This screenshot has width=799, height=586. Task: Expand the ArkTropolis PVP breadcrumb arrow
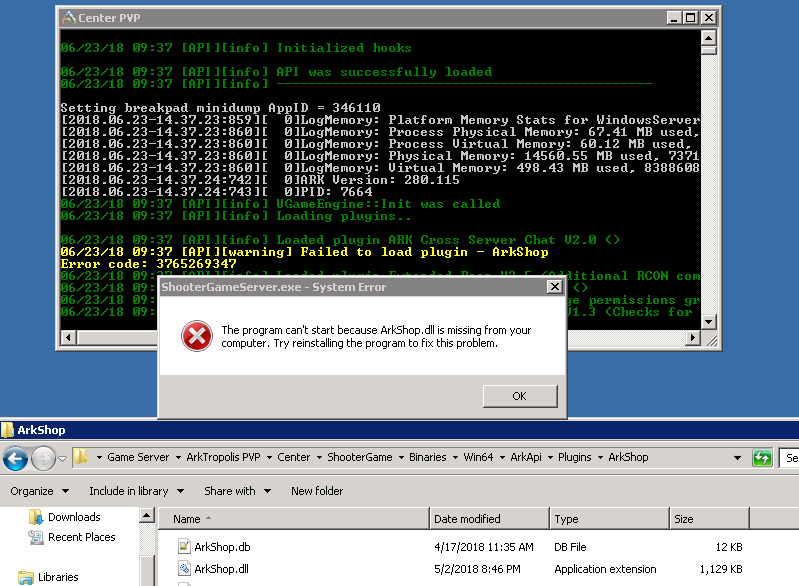pyautogui.click(x=269, y=458)
